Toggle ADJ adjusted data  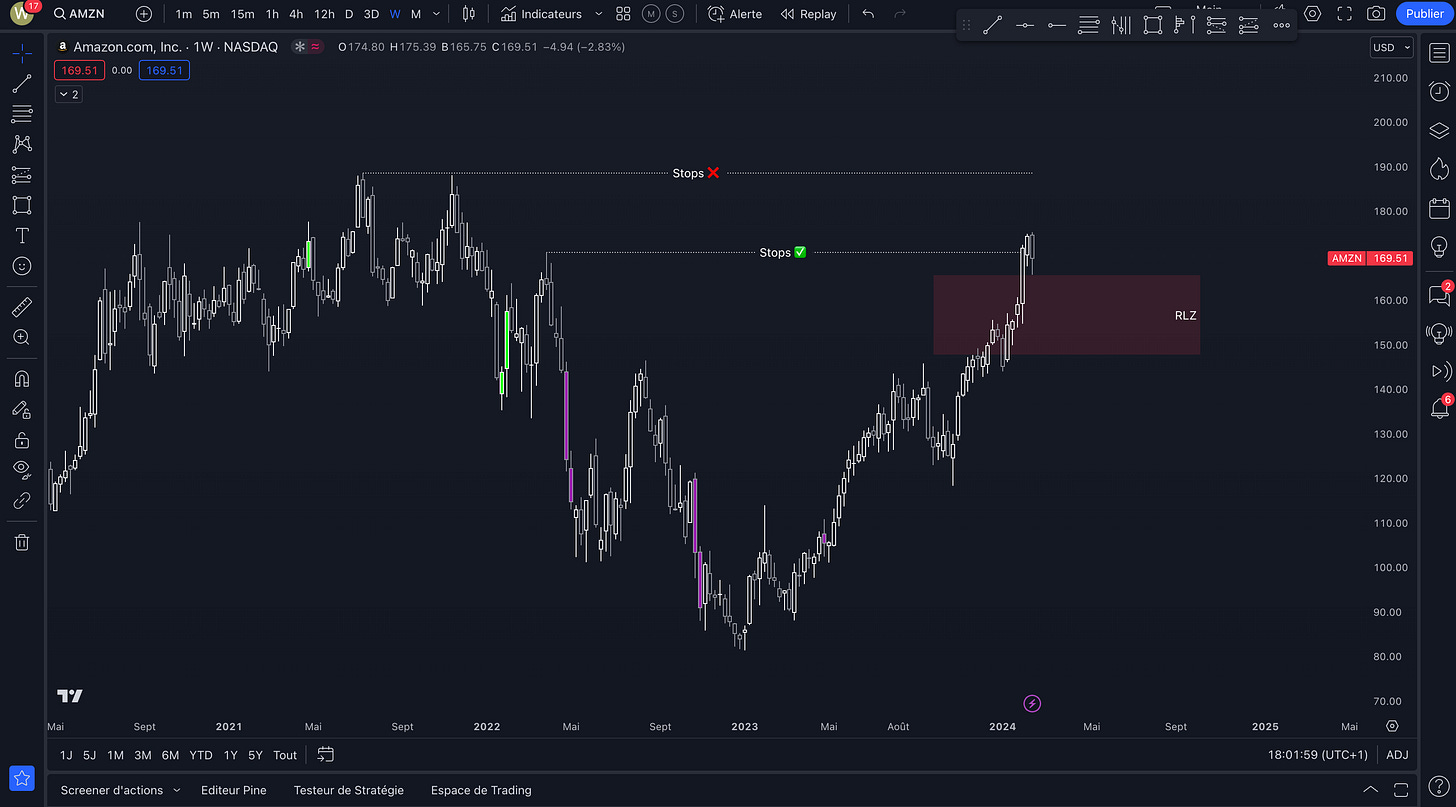[x=1397, y=755]
